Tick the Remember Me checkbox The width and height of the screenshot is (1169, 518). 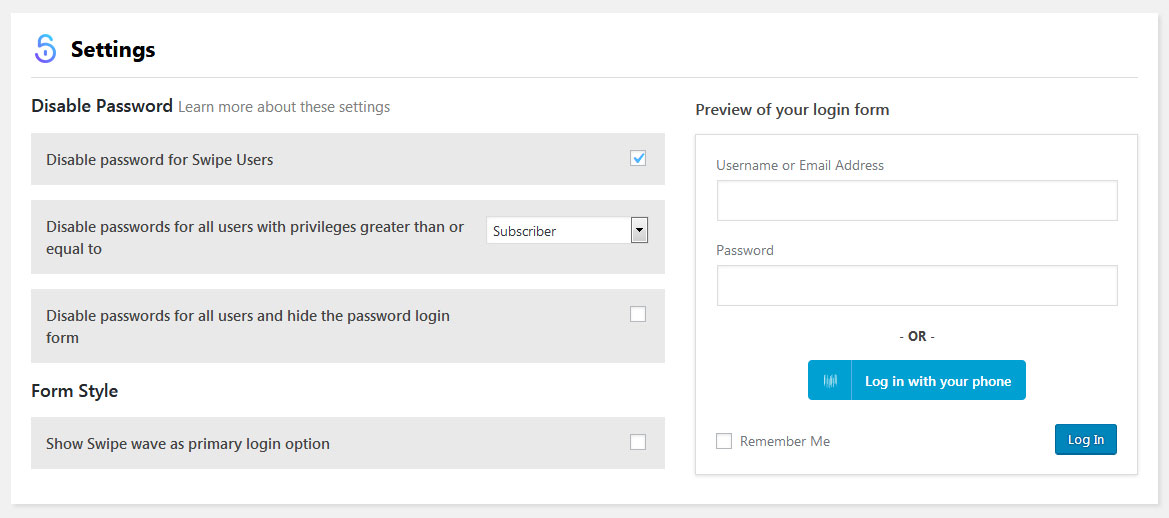pyautogui.click(x=724, y=441)
